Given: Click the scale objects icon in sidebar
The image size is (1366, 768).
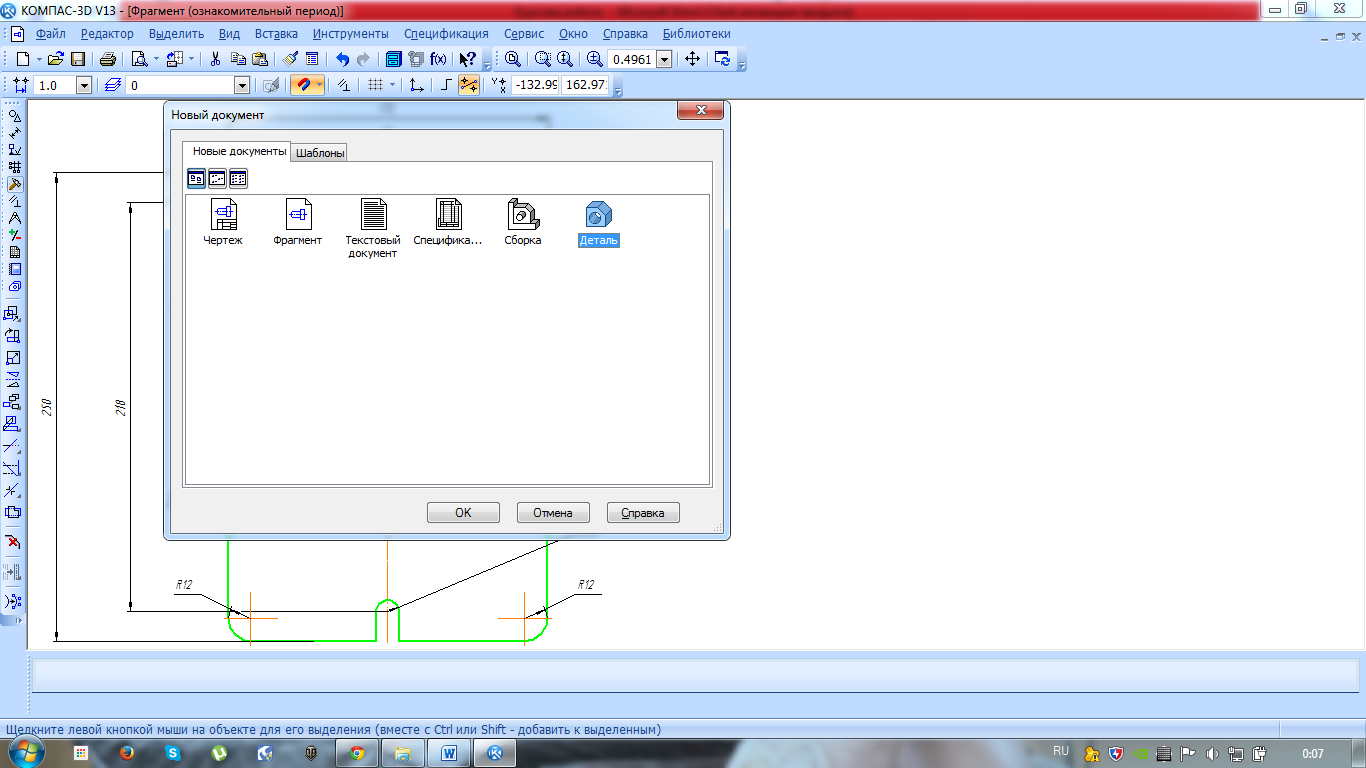Looking at the screenshot, I should [13, 358].
